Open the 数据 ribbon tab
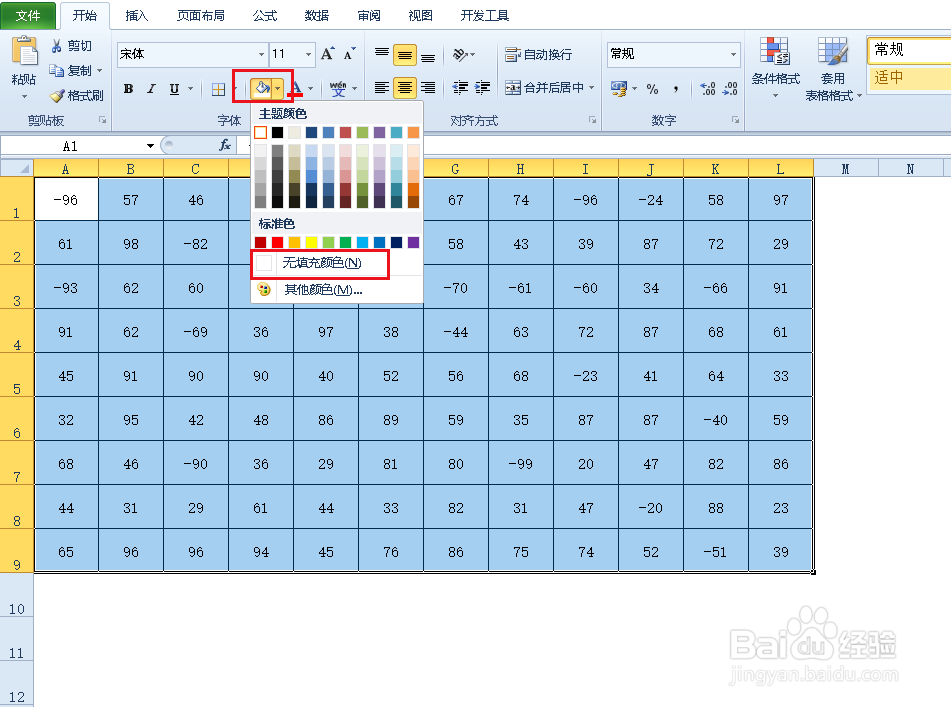The image size is (951, 707). pos(316,15)
